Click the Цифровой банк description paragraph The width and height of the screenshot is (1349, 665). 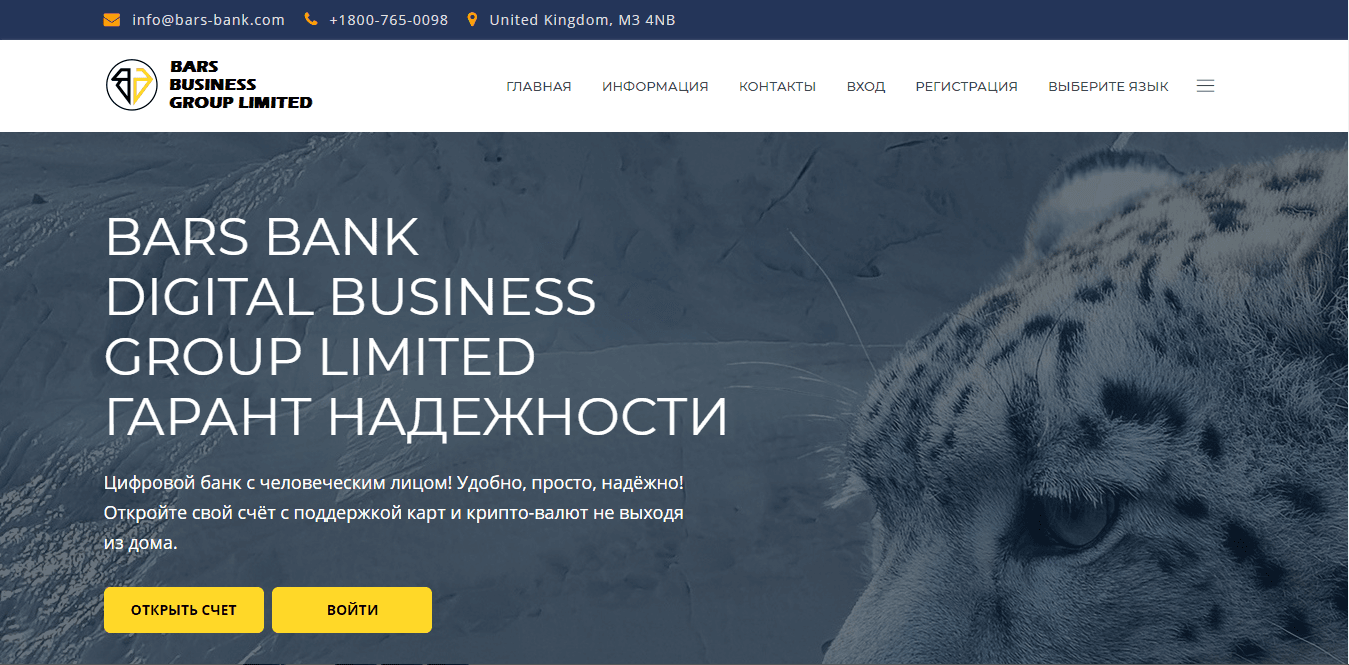tap(394, 513)
